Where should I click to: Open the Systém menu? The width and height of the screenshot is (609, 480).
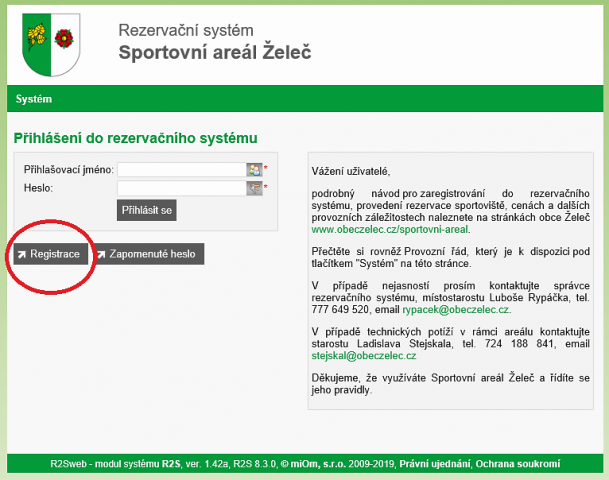tap(33, 99)
